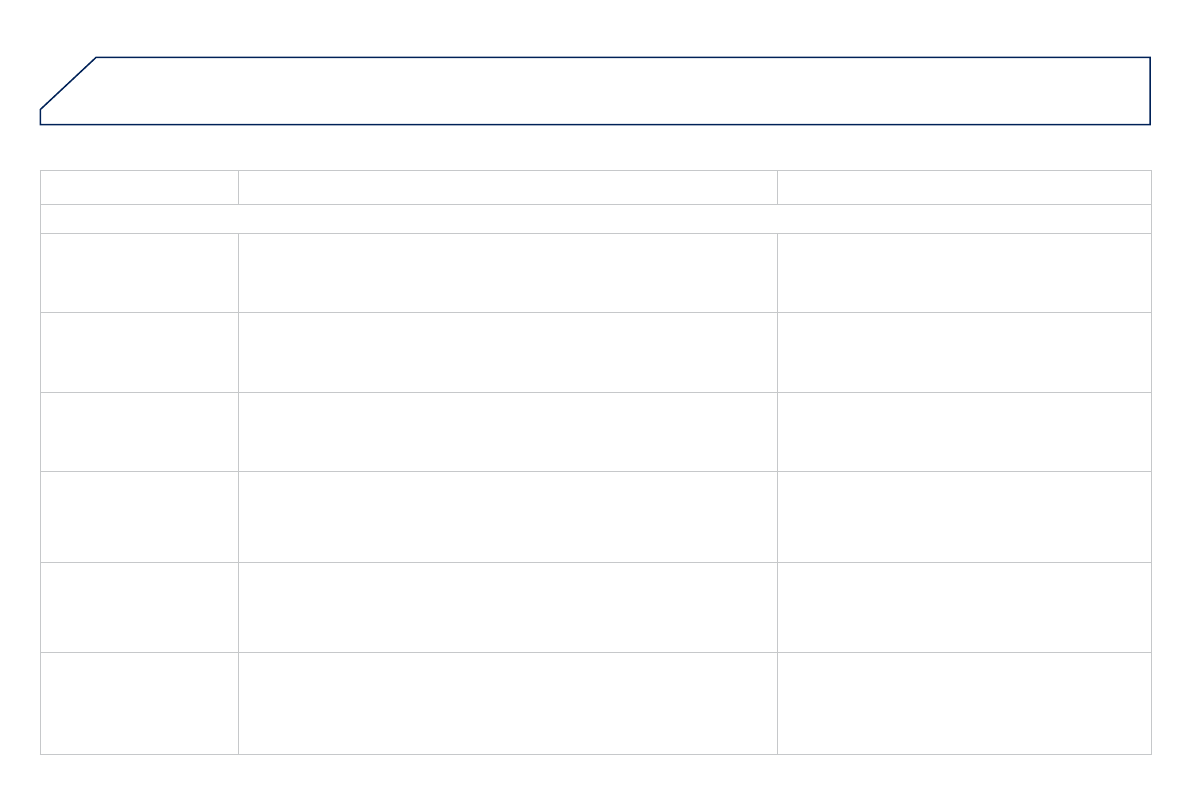Click last body row's right column cell
1191x794 pixels.
963,703
